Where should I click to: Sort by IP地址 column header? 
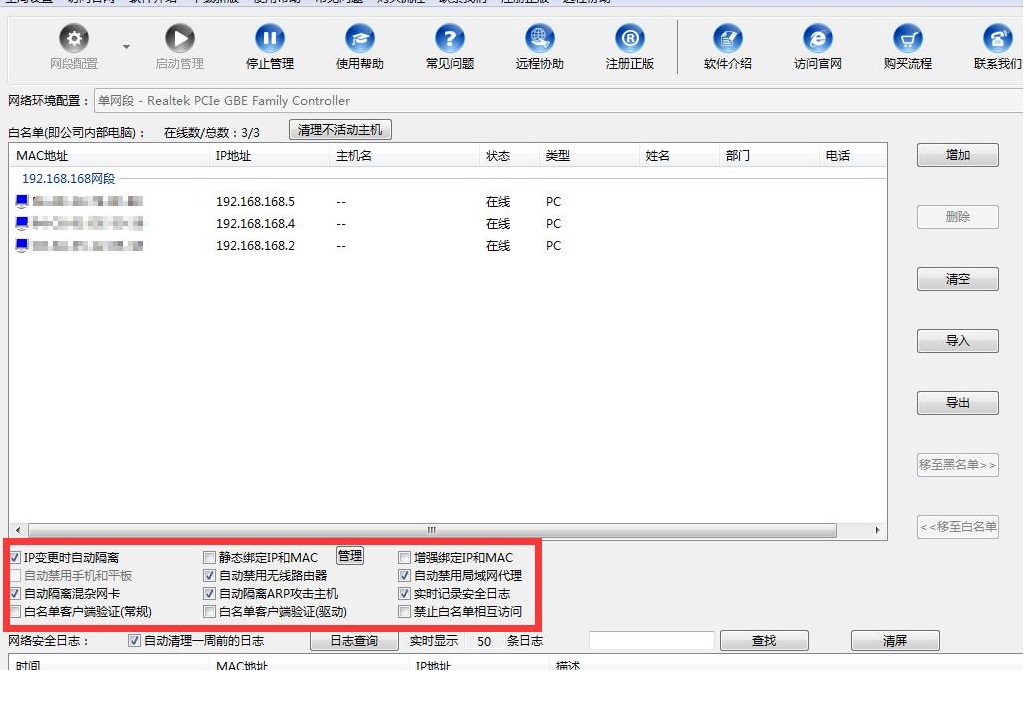coord(270,156)
